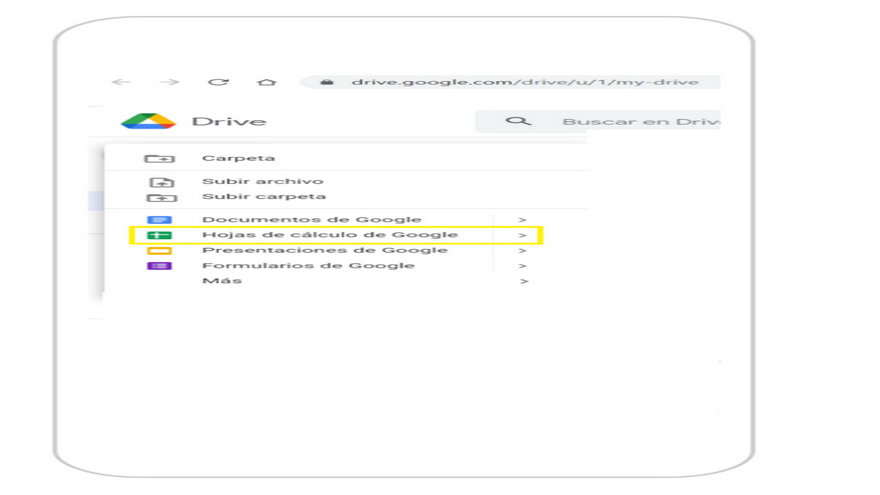Click the drive.google.com address bar

pyautogui.click(x=510, y=82)
